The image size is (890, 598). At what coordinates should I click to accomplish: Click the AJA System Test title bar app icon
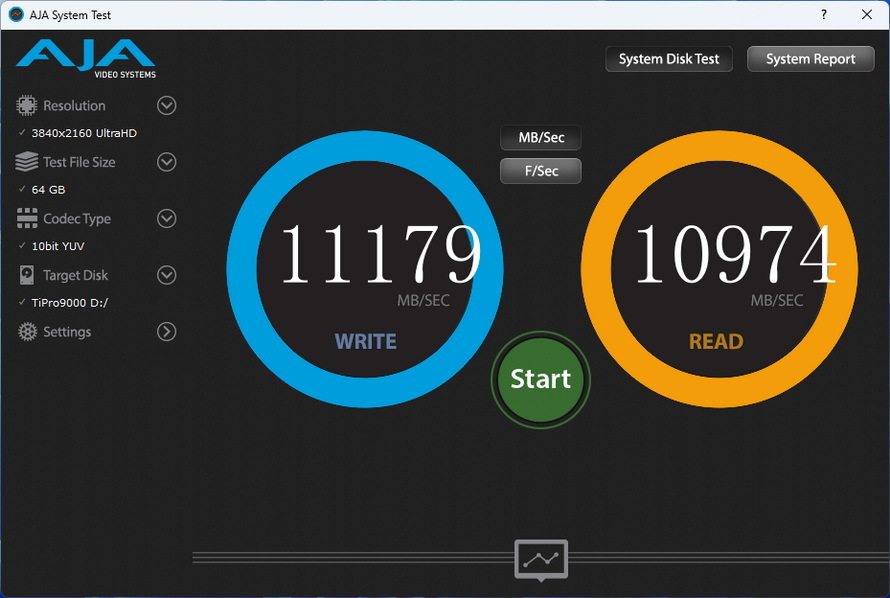point(16,15)
